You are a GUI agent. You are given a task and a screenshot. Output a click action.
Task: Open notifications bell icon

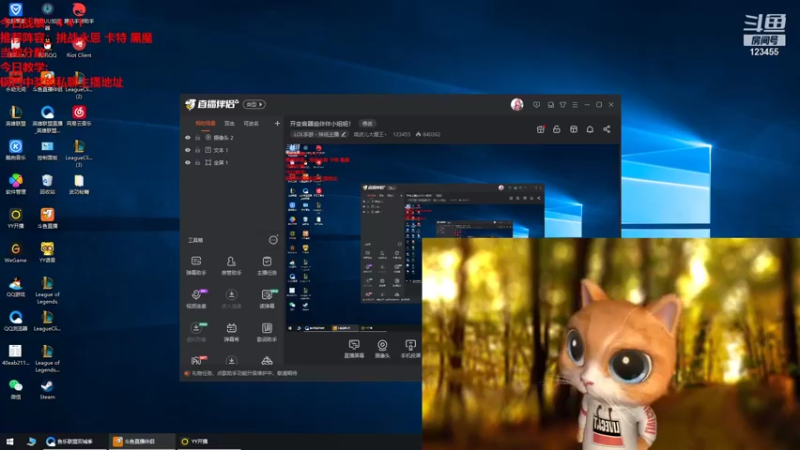(x=590, y=129)
